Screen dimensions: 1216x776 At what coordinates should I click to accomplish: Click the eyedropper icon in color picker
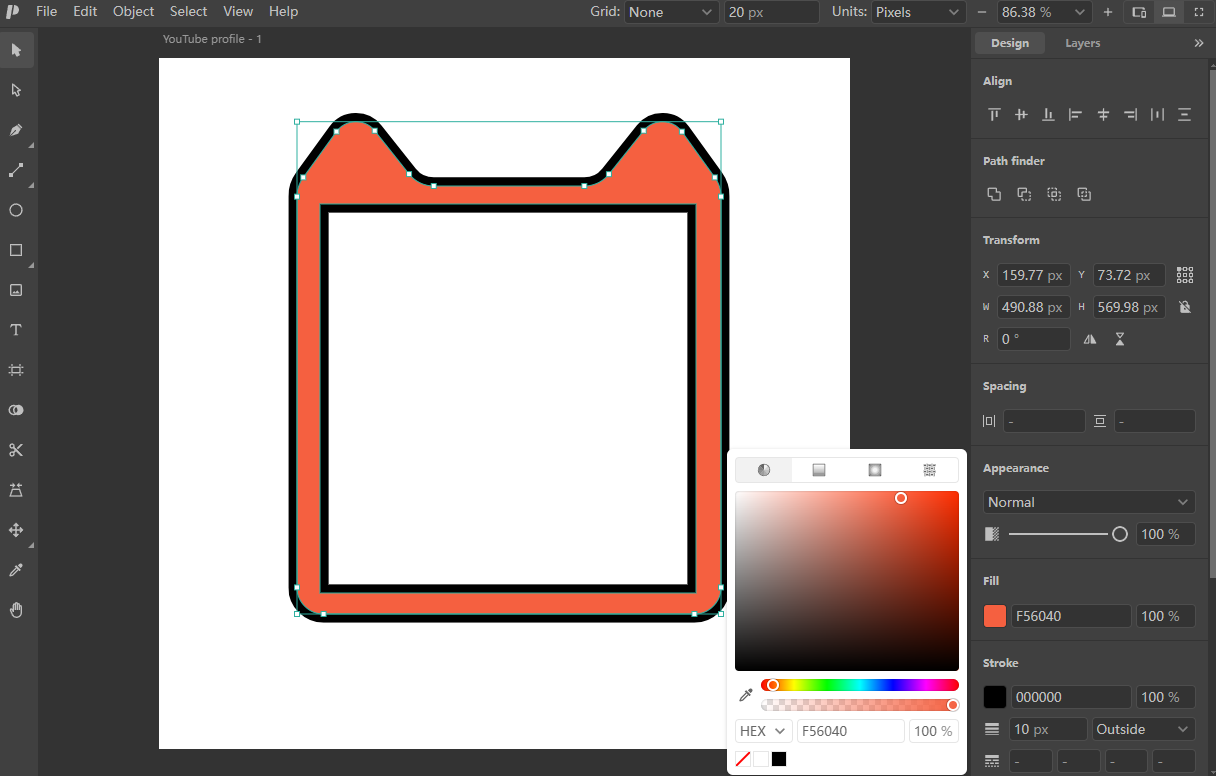tap(745, 695)
